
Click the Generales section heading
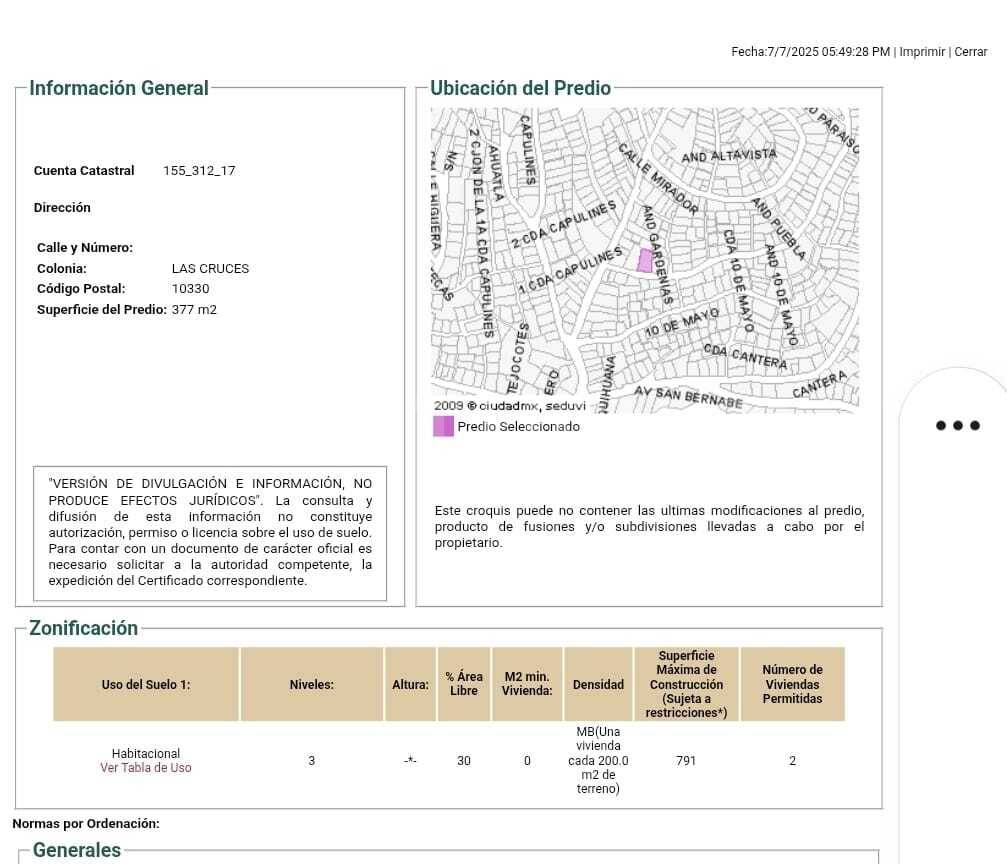[x=77, y=850]
